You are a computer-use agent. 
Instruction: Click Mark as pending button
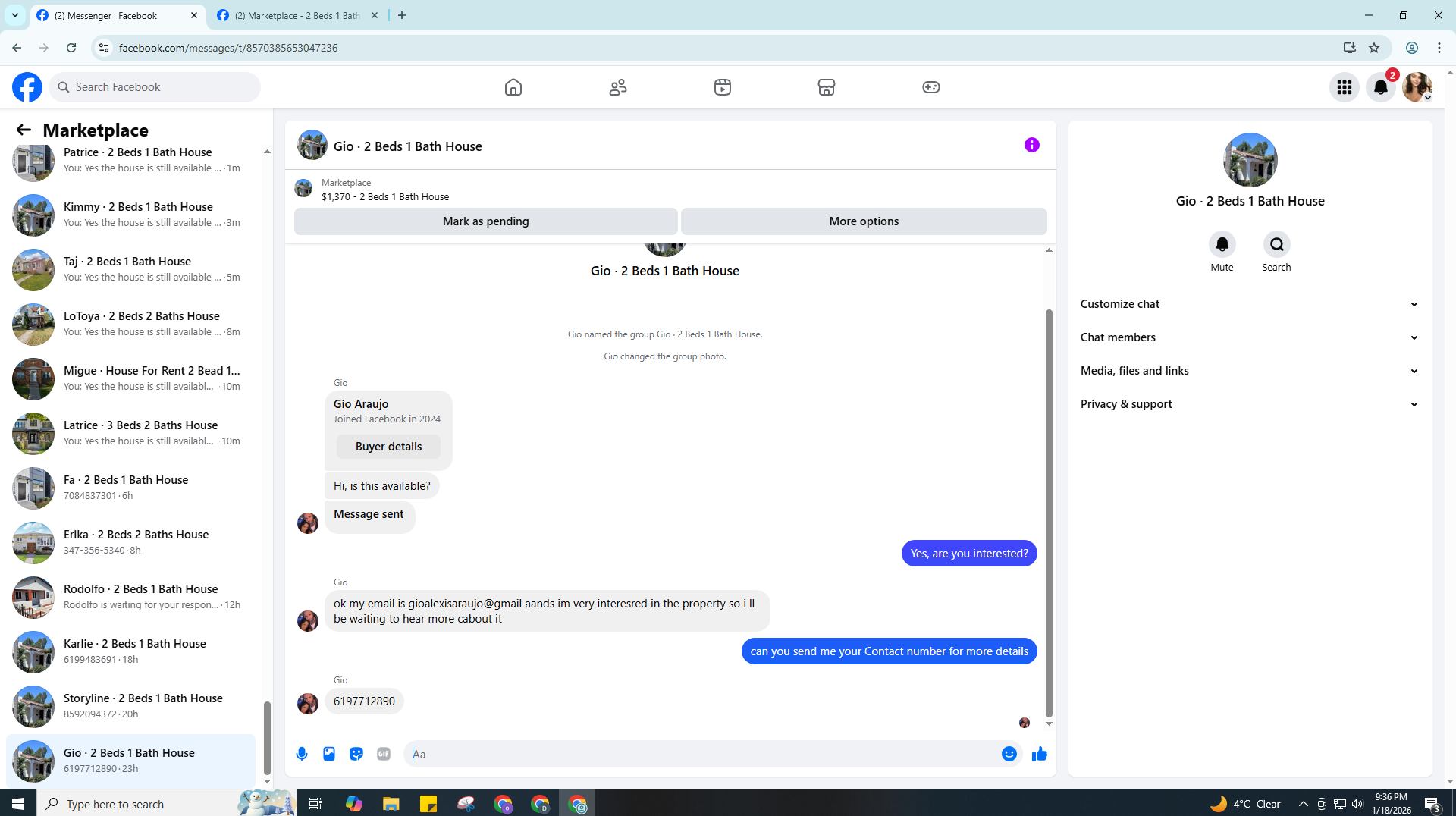point(486,221)
